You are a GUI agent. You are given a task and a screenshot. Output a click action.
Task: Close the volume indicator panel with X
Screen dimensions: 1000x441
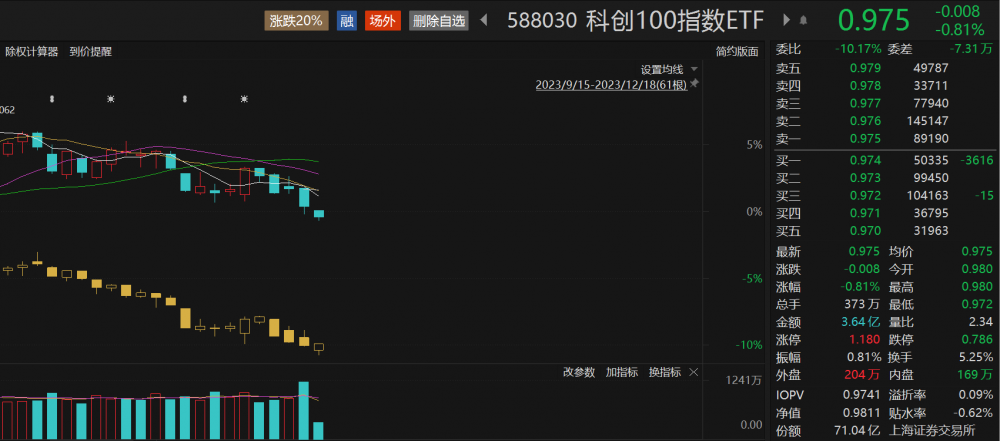(x=693, y=372)
